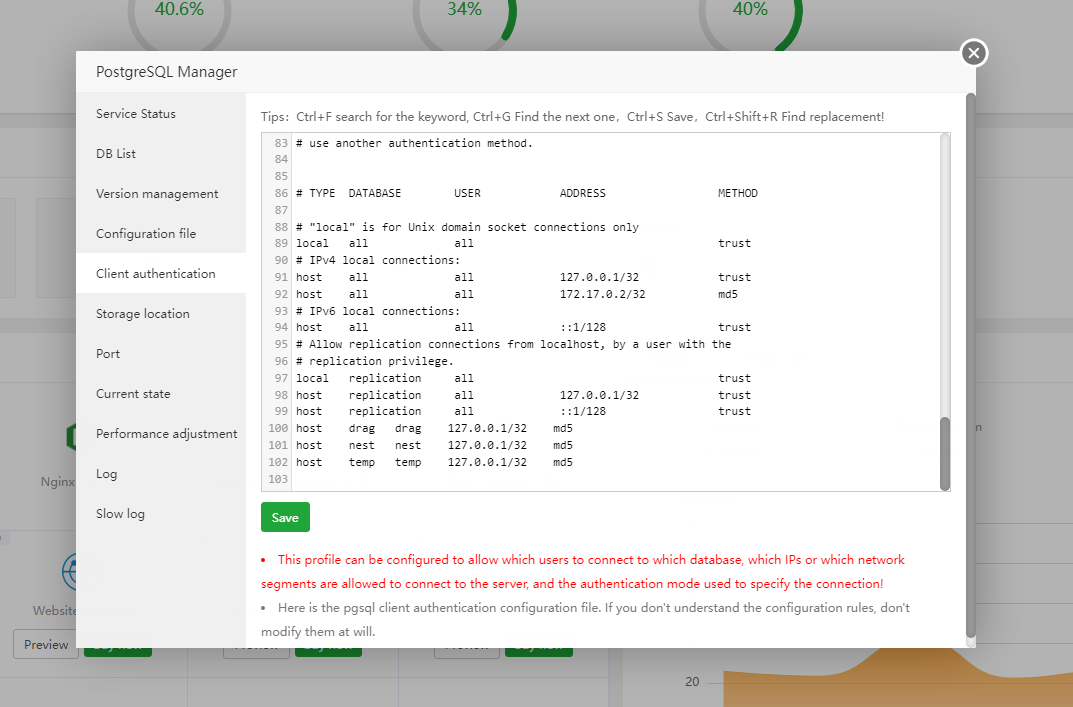Close the PostgreSQL Manager dialog
Viewport: 1073px width, 707px height.
(x=973, y=53)
